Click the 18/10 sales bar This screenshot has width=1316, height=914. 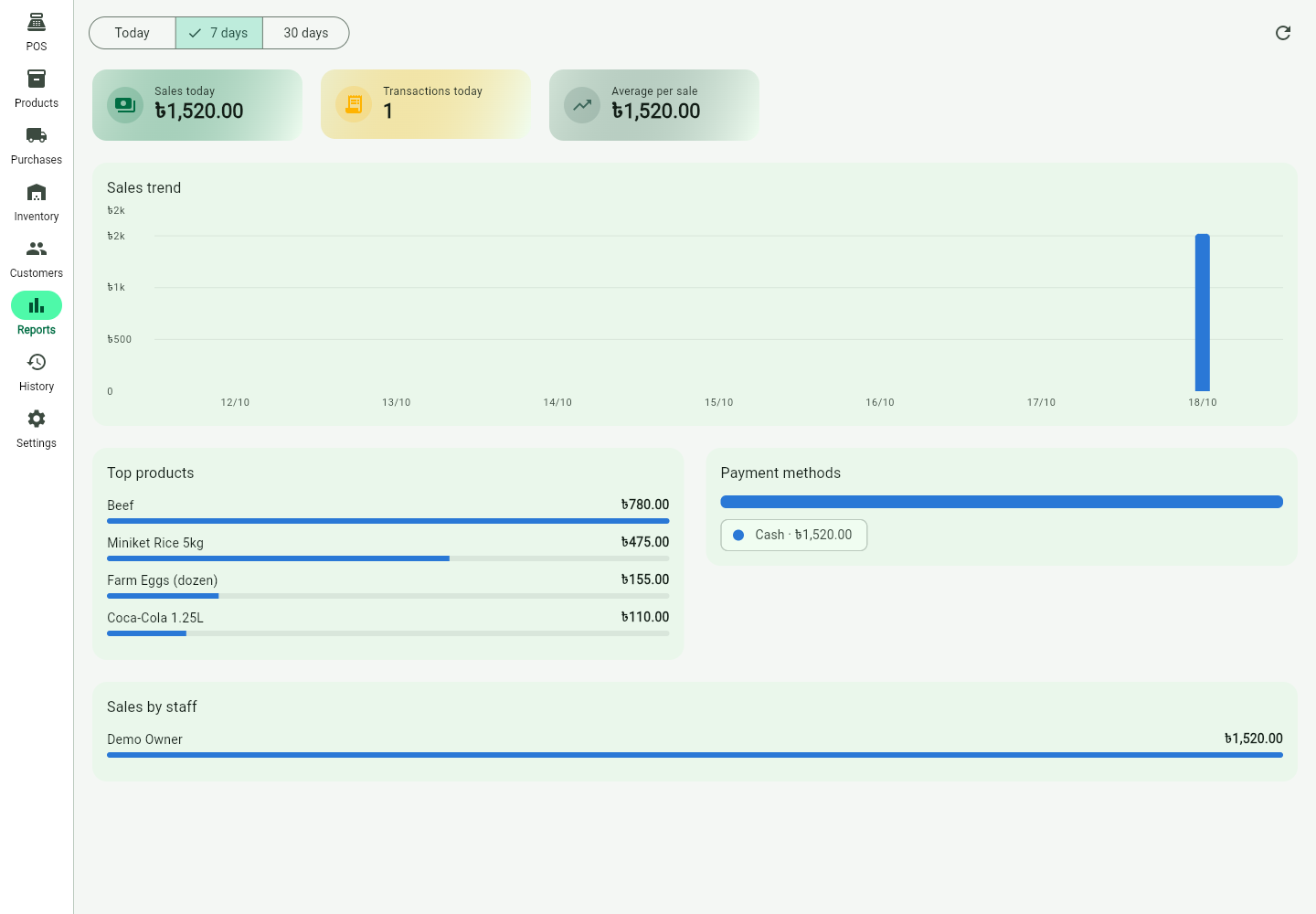(1203, 313)
